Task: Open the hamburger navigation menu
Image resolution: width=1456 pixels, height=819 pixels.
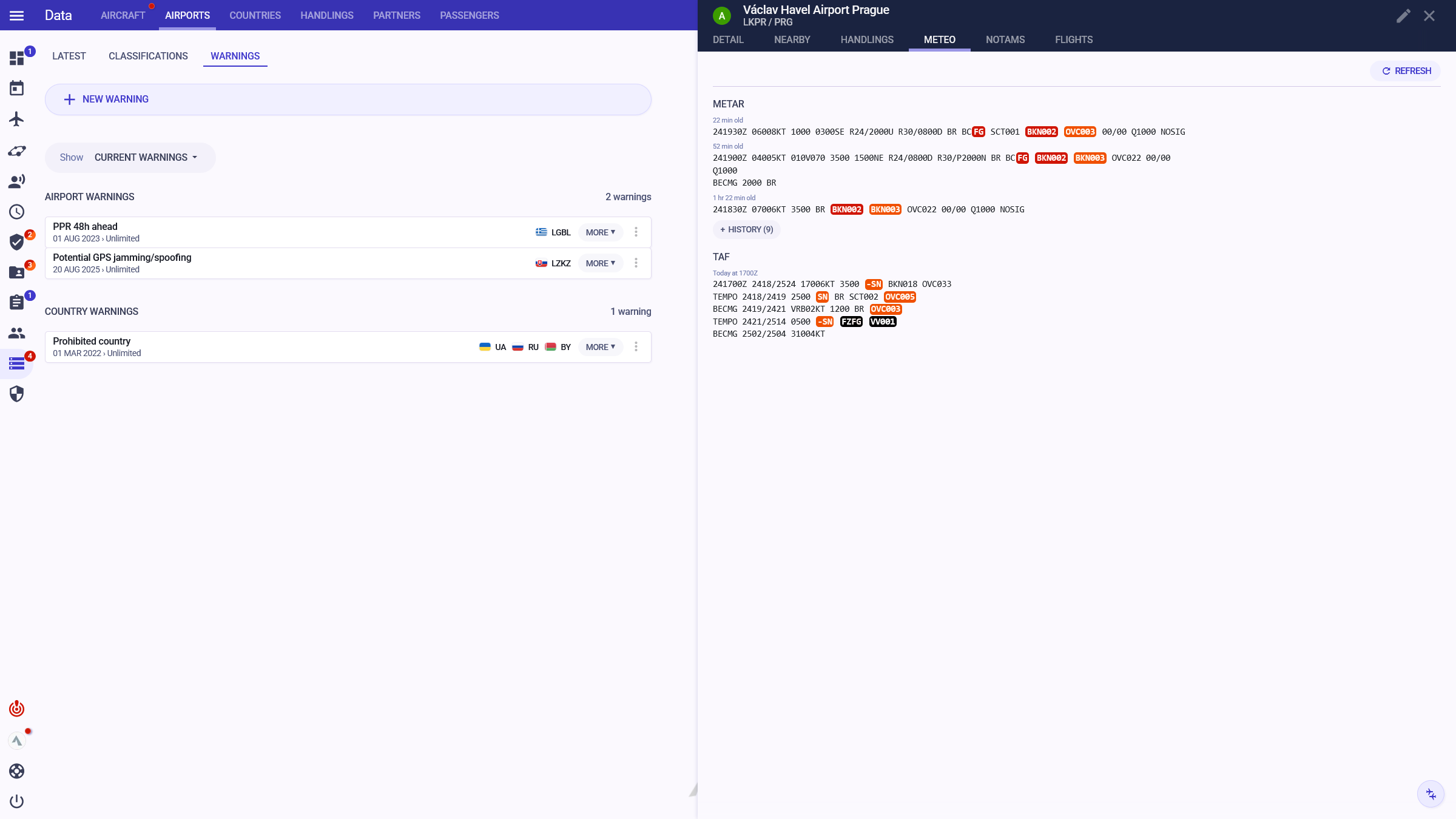Action: click(x=17, y=16)
